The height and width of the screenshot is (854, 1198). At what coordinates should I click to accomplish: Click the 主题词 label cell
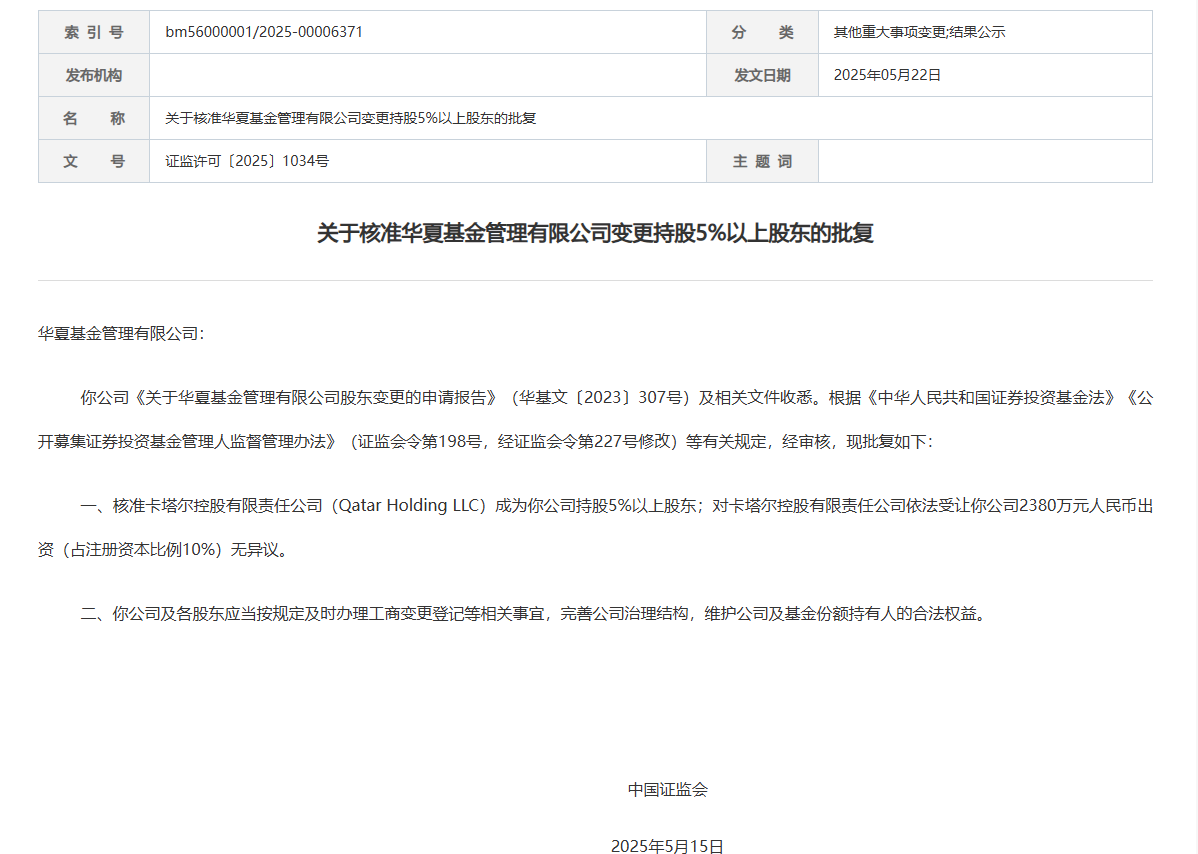[x=763, y=161]
